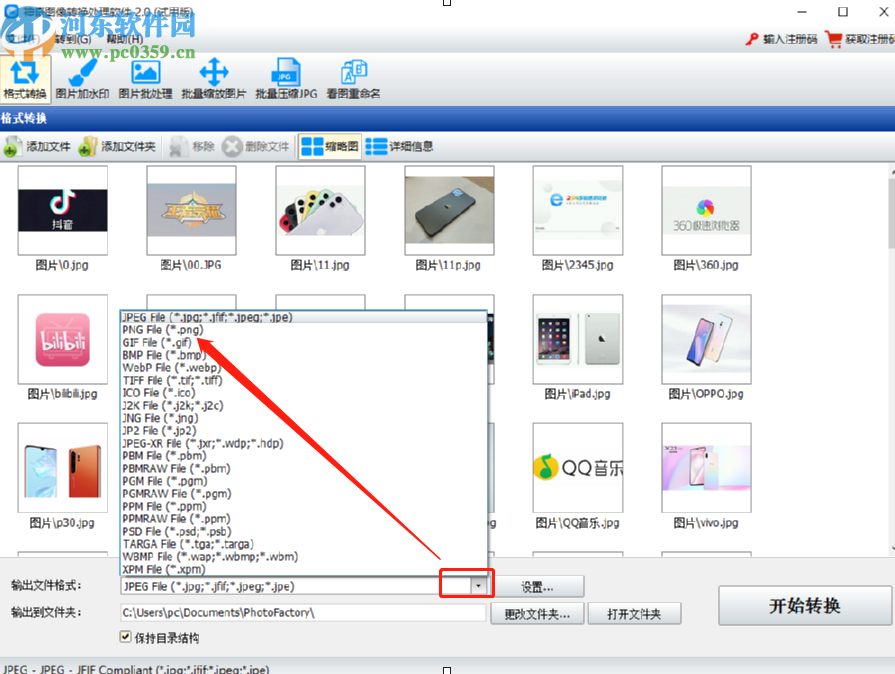This screenshot has height=674, width=895.
Task: Click the 开始转换 start conversion button
Action: (x=805, y=606)
